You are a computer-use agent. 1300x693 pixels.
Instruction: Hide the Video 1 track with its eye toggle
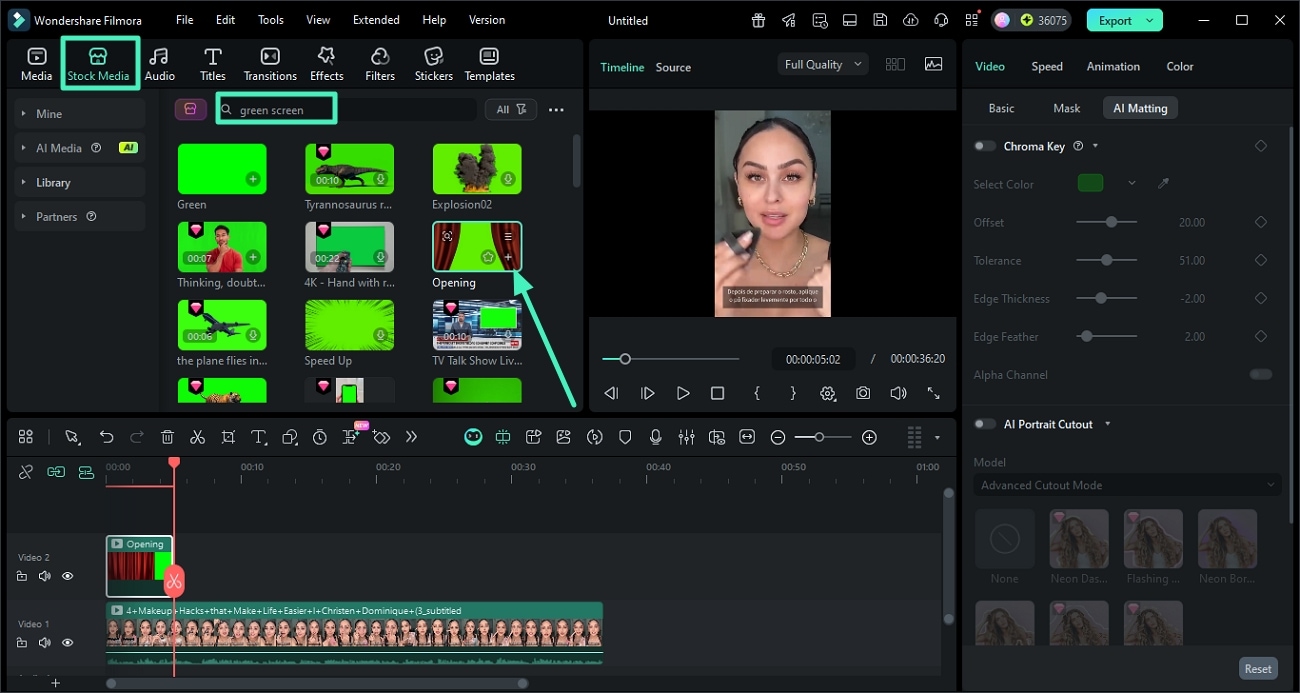coord(67,643)
